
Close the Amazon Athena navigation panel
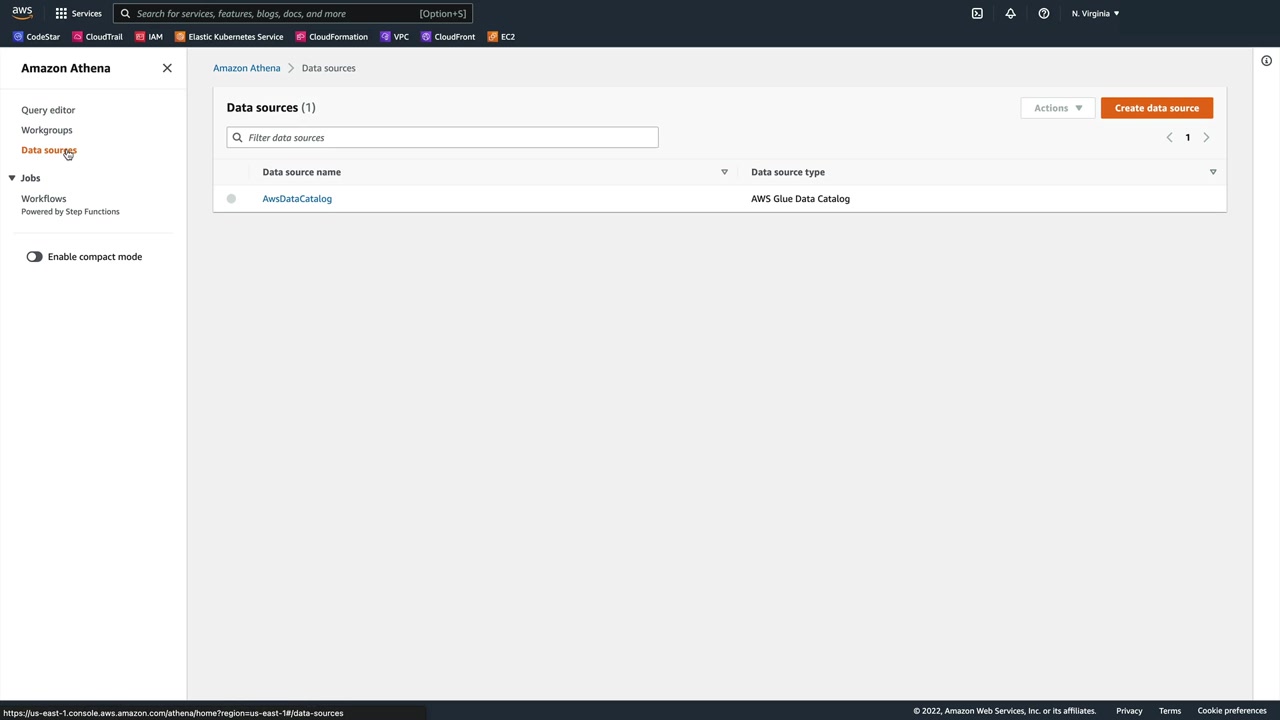[x=167, y=68]
